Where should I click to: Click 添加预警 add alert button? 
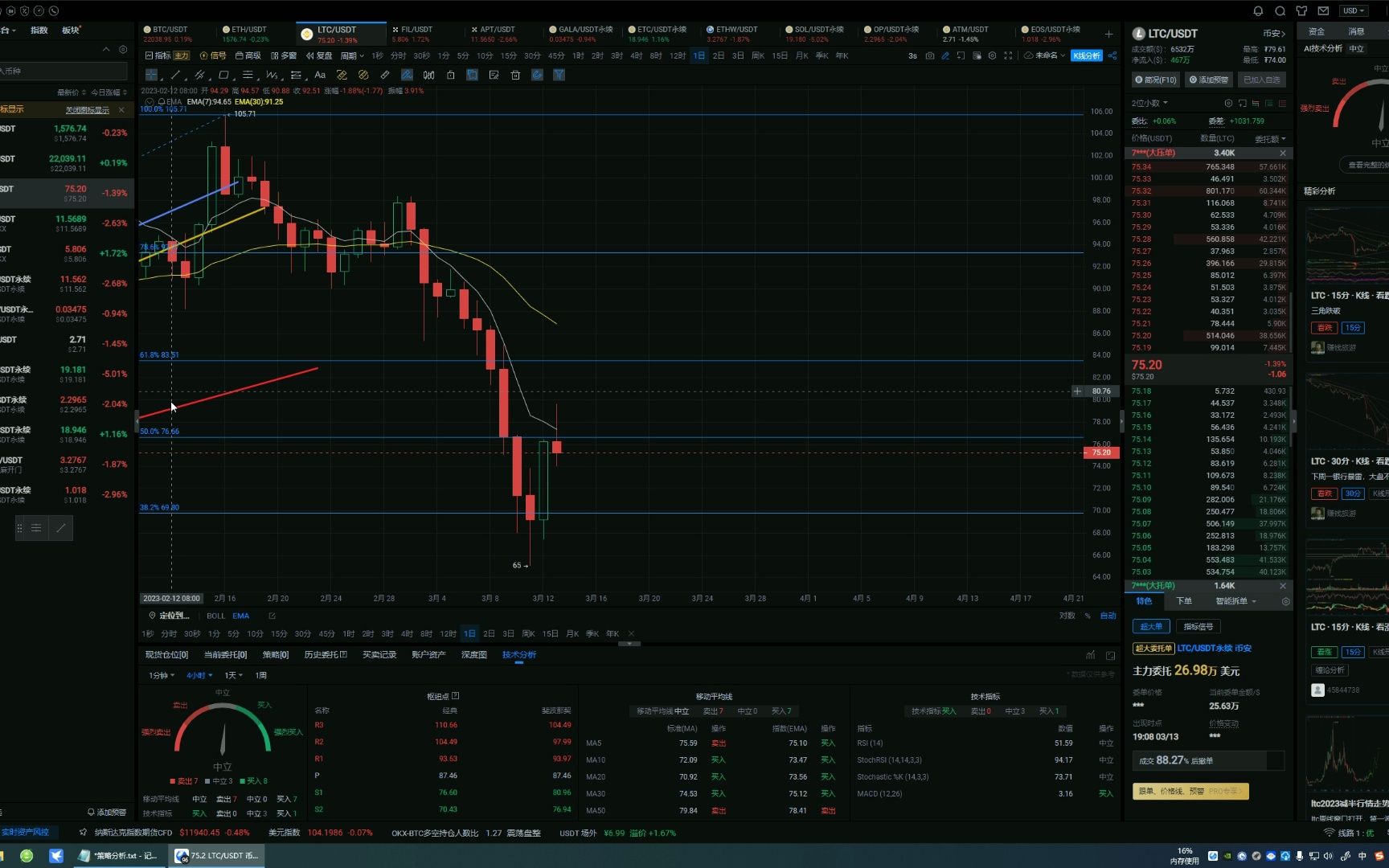pos(1208,80)
